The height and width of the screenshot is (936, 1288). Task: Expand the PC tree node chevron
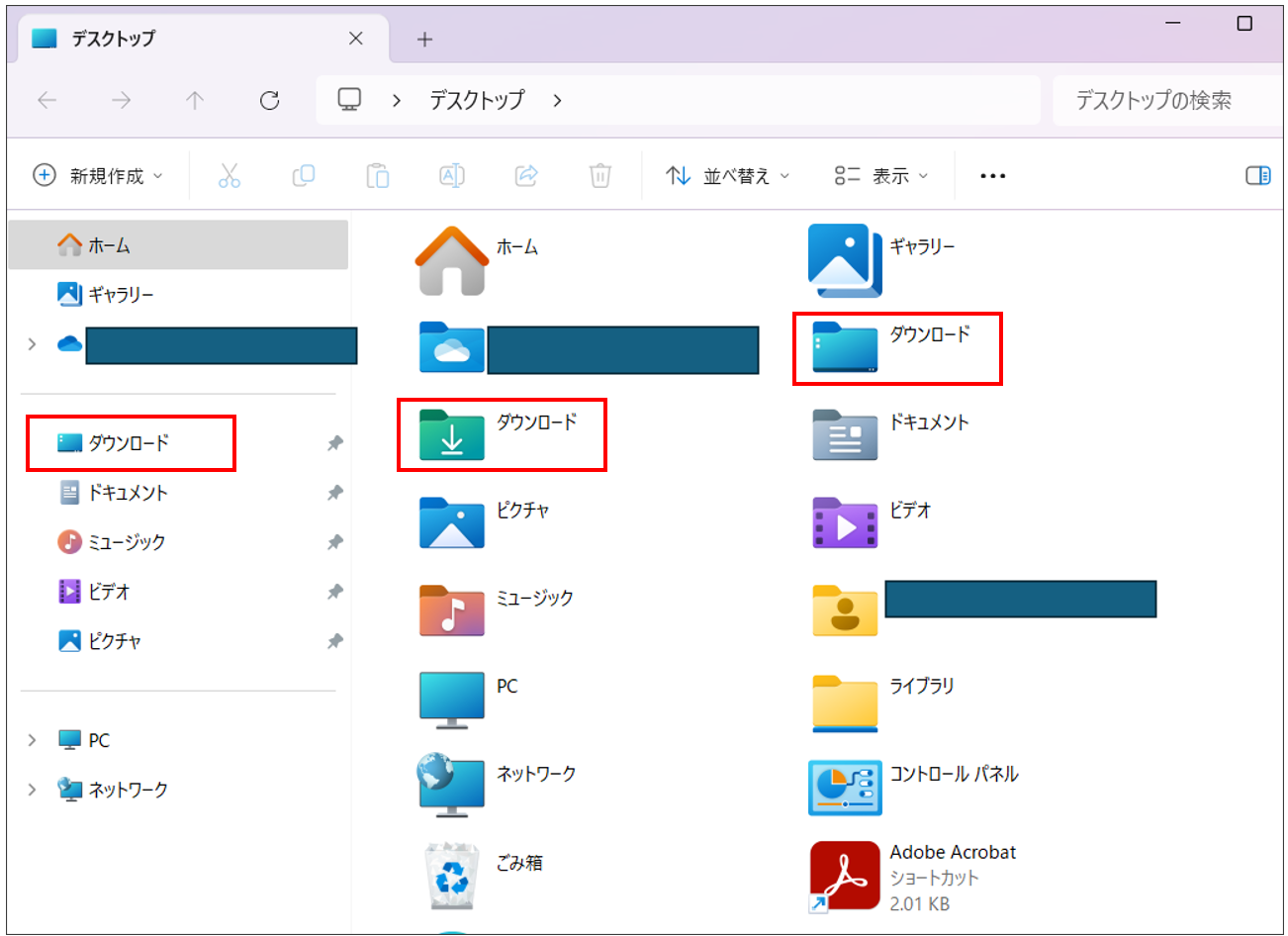pyautogui.click(x=32, y=740)
